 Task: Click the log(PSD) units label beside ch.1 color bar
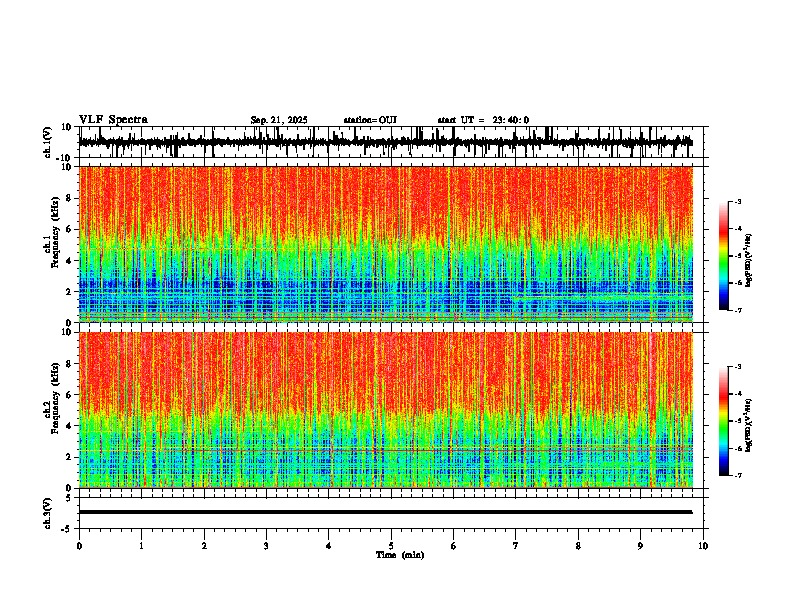(x=749, y=261)
